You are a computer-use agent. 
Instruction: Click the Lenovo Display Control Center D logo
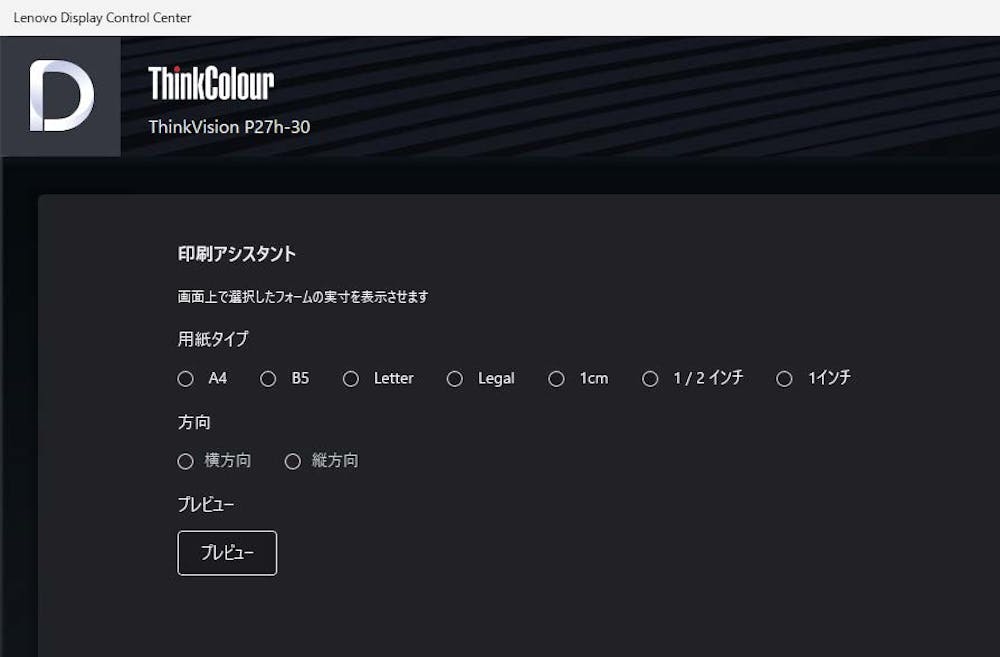coord(61,96)
